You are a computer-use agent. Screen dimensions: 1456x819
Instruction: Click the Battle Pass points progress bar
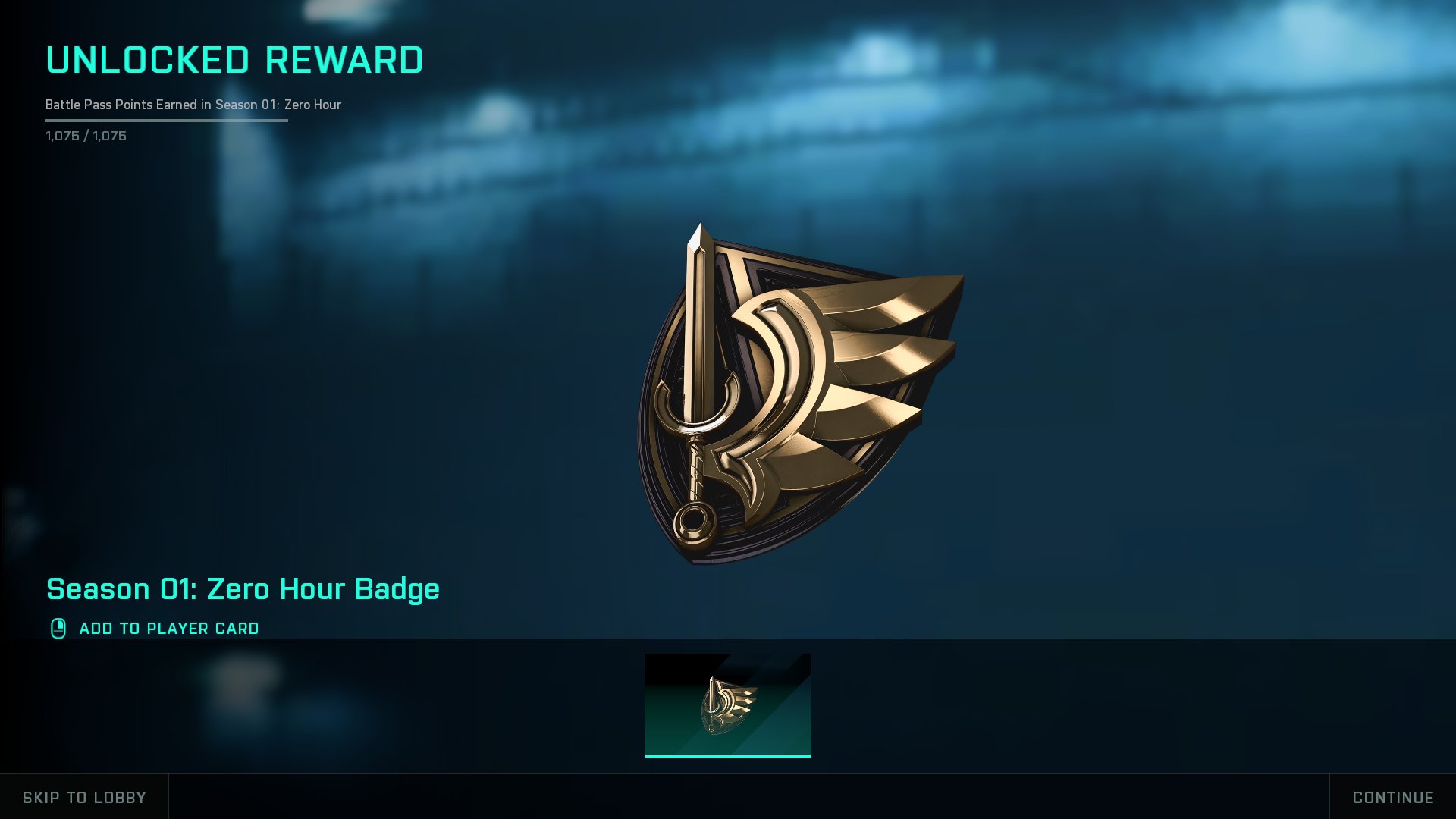click(x=167, y=120)
